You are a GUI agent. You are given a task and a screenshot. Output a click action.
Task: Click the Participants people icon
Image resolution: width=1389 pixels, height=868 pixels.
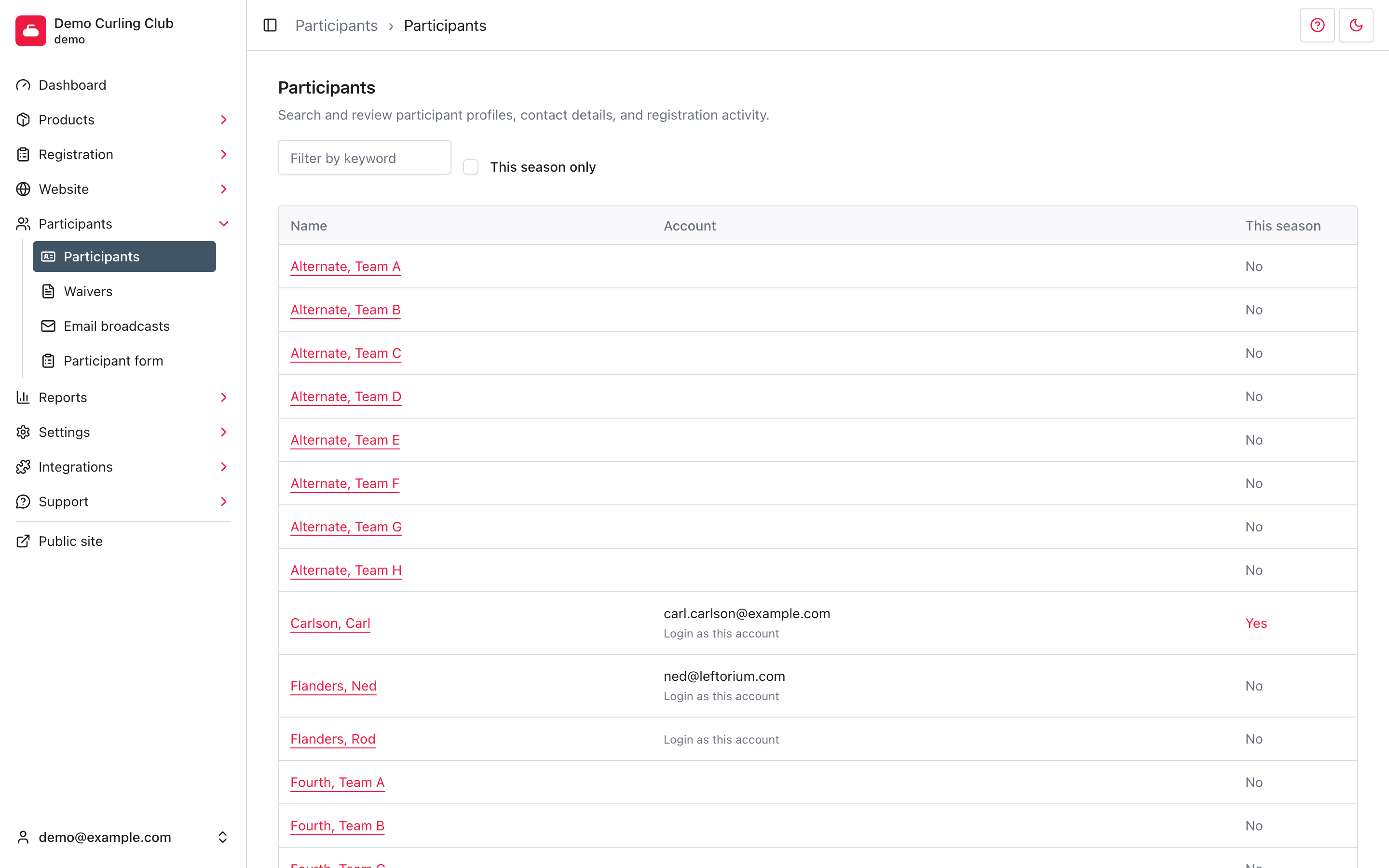click(x=23, y=224)
